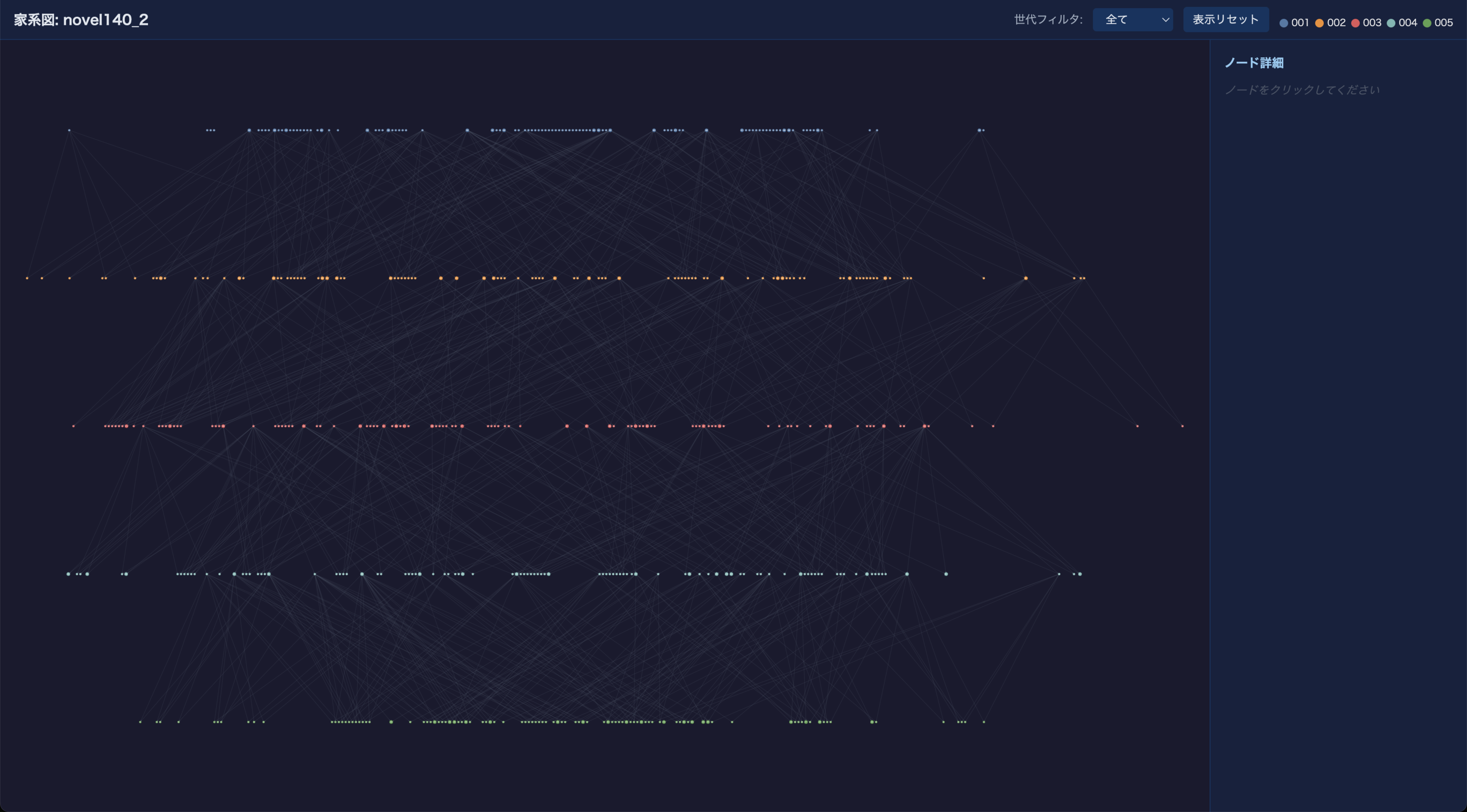Open the 世代フィルタ dropdown showing 全て
Screen dimensions: 1467x812
pyautogui.click(x=1131, y=19)
